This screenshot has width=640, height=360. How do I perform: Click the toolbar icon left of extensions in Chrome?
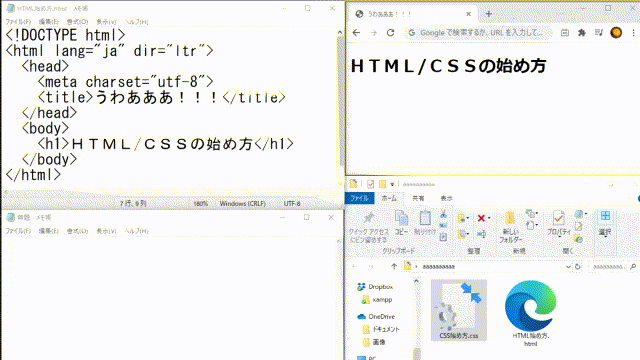pyautogui.click(x=565, y=33)
